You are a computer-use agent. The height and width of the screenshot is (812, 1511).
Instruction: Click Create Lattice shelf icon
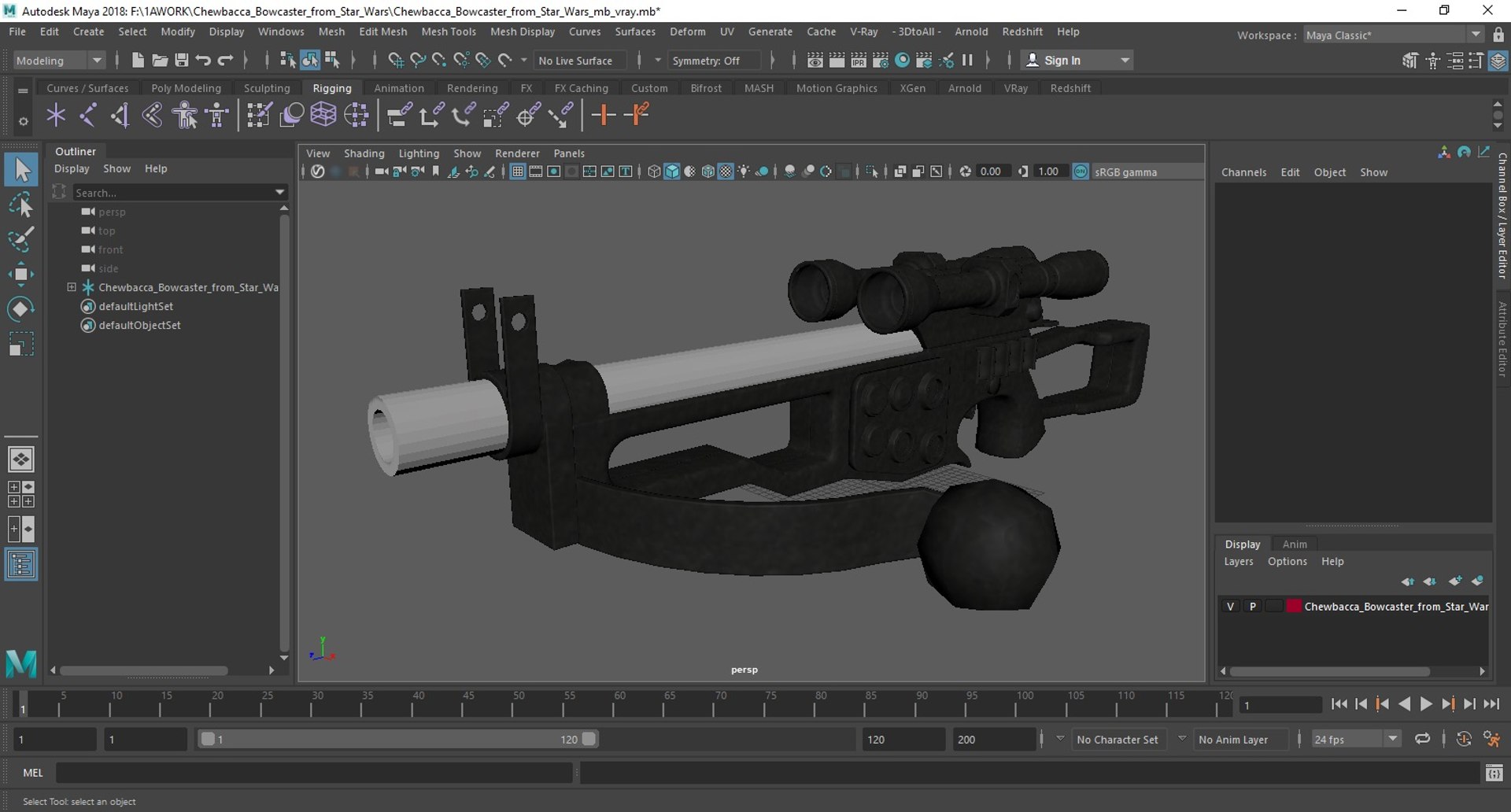(x=323, y=116)
